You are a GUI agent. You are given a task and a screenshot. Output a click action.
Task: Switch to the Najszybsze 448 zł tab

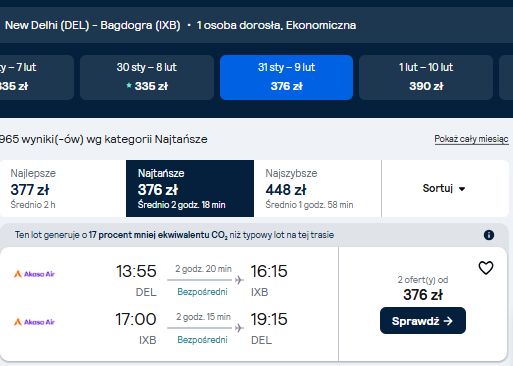(318, 189)
